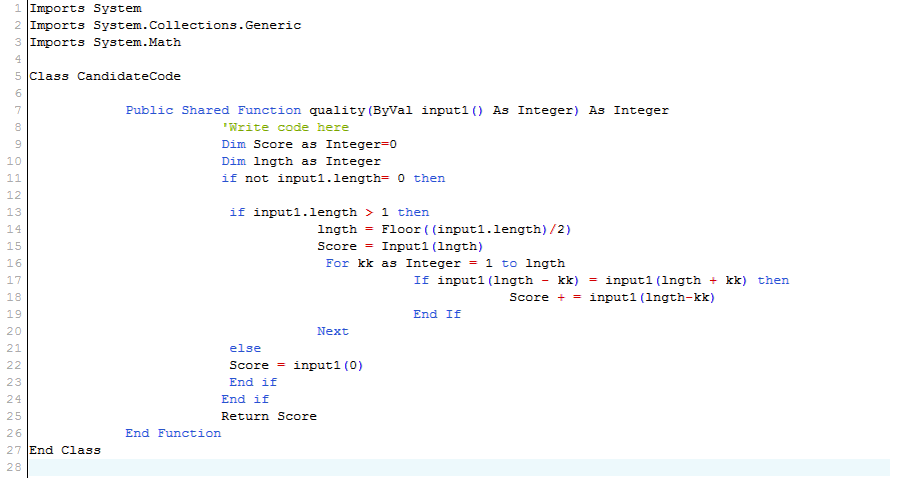
Task: Click the green 'Write code here comment
Action: [x=285, y=127]
